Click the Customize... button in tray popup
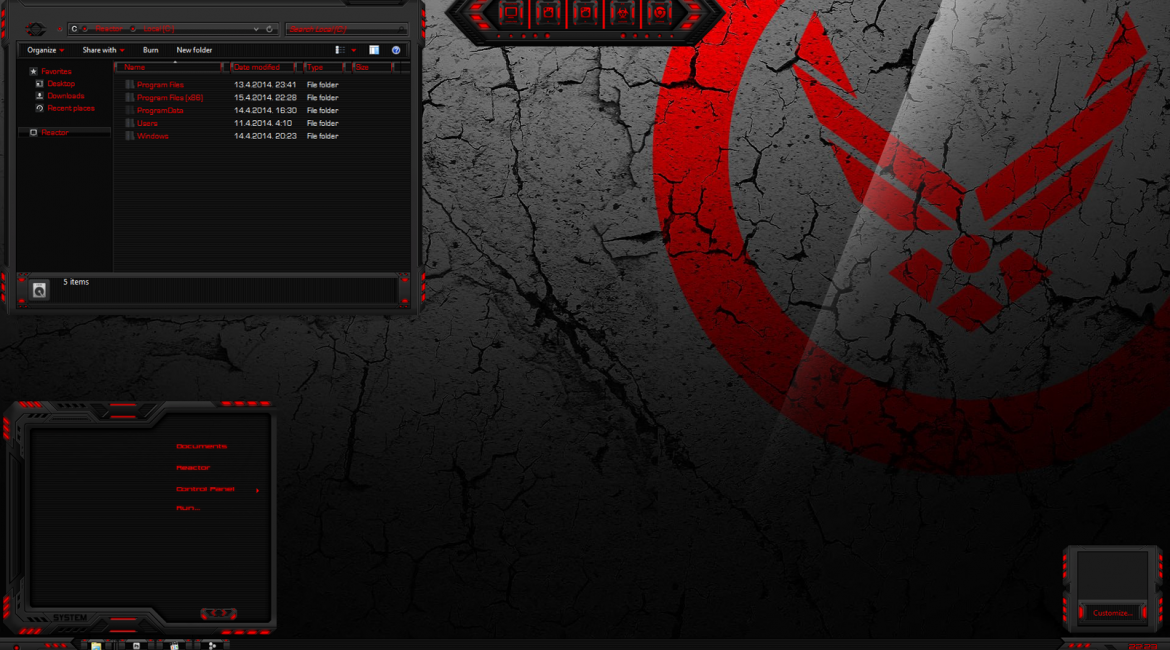The image size is (1170, 650). (x=1113, y=613)
